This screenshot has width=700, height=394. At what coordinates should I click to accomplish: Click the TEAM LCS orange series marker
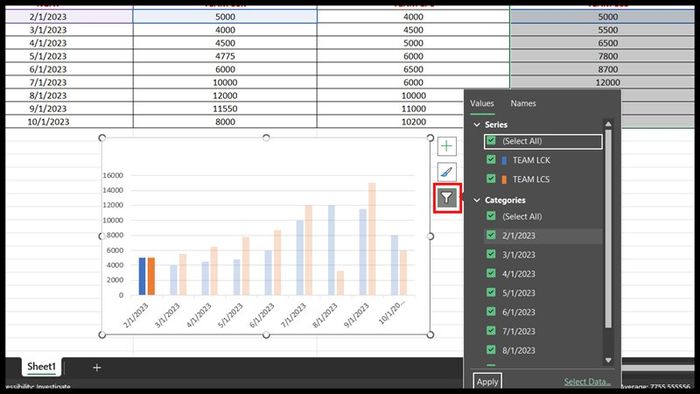(504, 179)
